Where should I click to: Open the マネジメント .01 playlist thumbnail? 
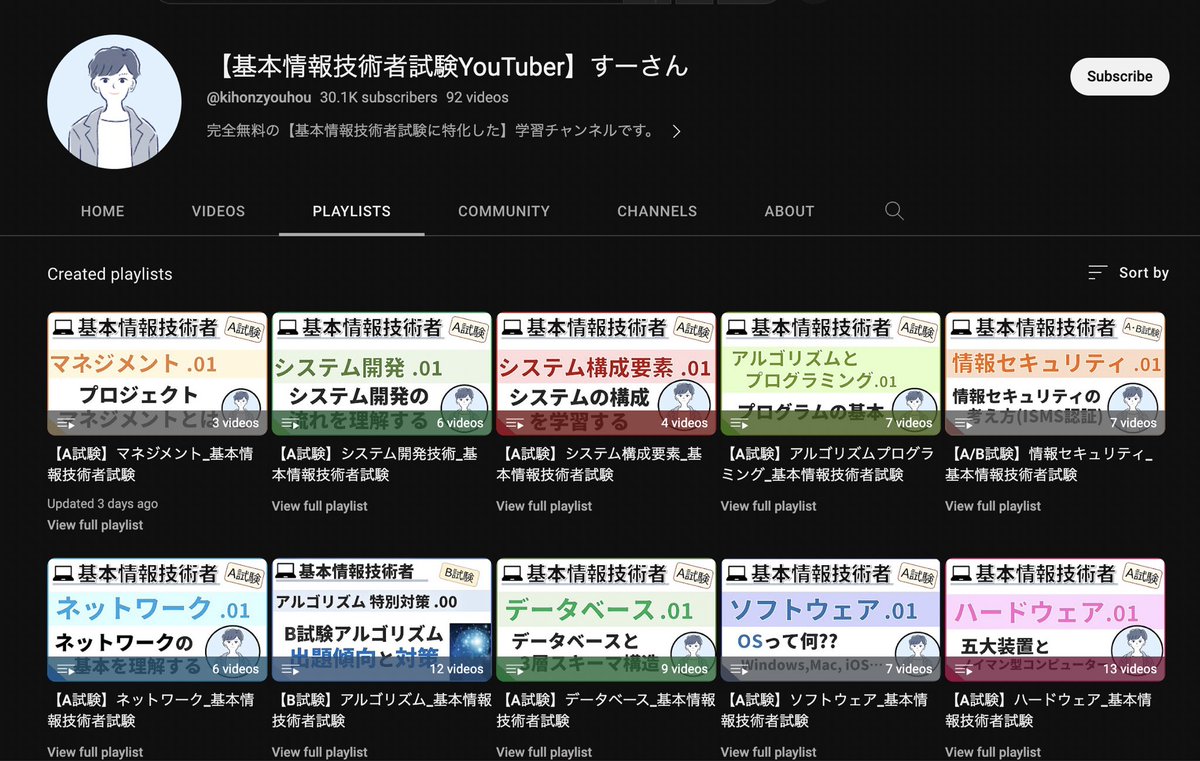pos(157,374)
